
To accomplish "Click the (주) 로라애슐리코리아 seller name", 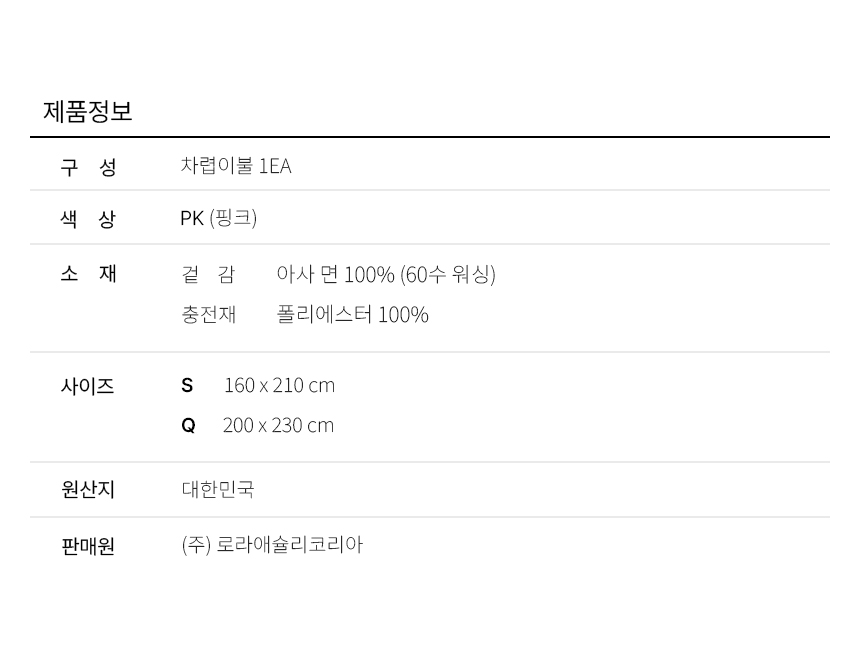I will (272, 545).
